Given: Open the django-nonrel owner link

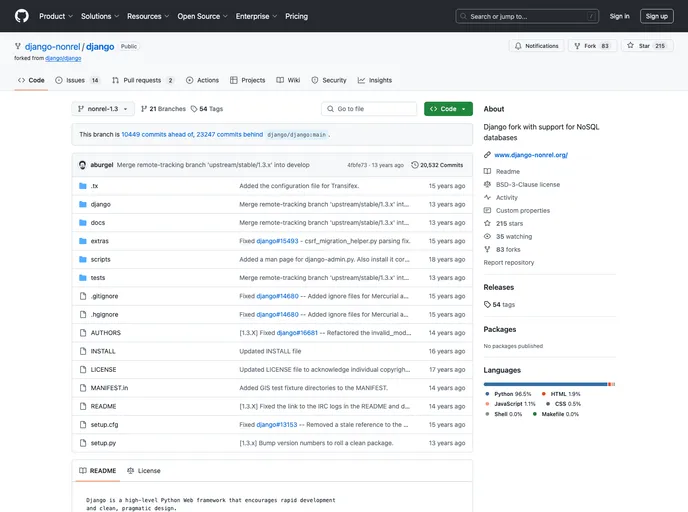Looking at the screenshot, I should (x=52, y=47).
